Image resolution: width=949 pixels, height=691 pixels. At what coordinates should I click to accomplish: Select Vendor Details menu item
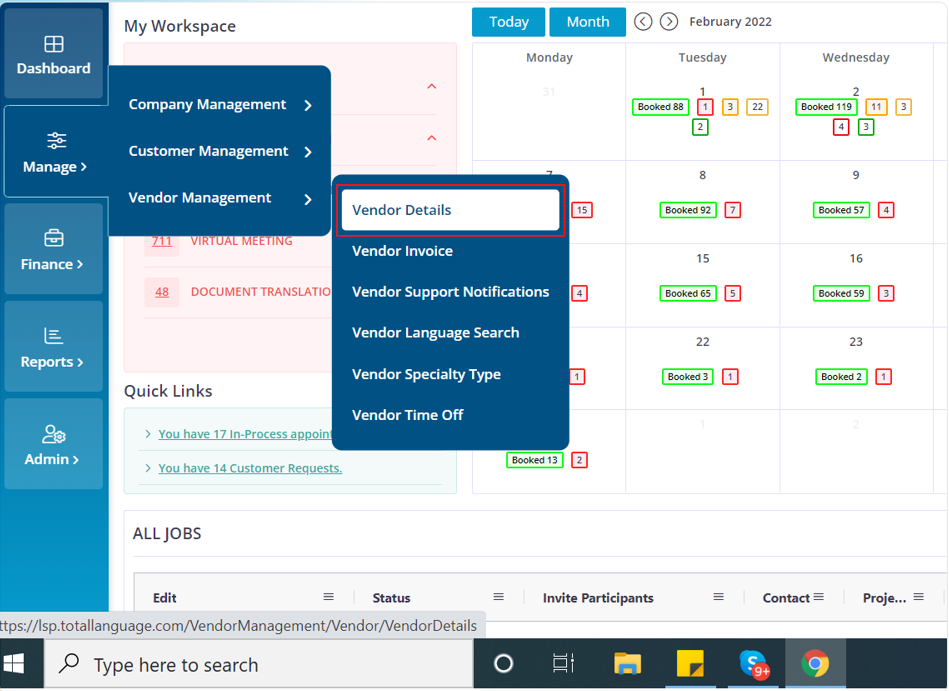(449, 210)
